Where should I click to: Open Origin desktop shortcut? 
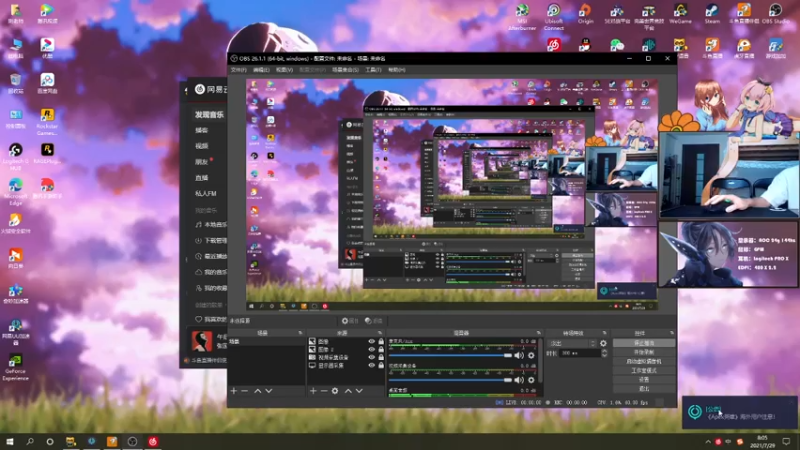click(x=585, y=14)
